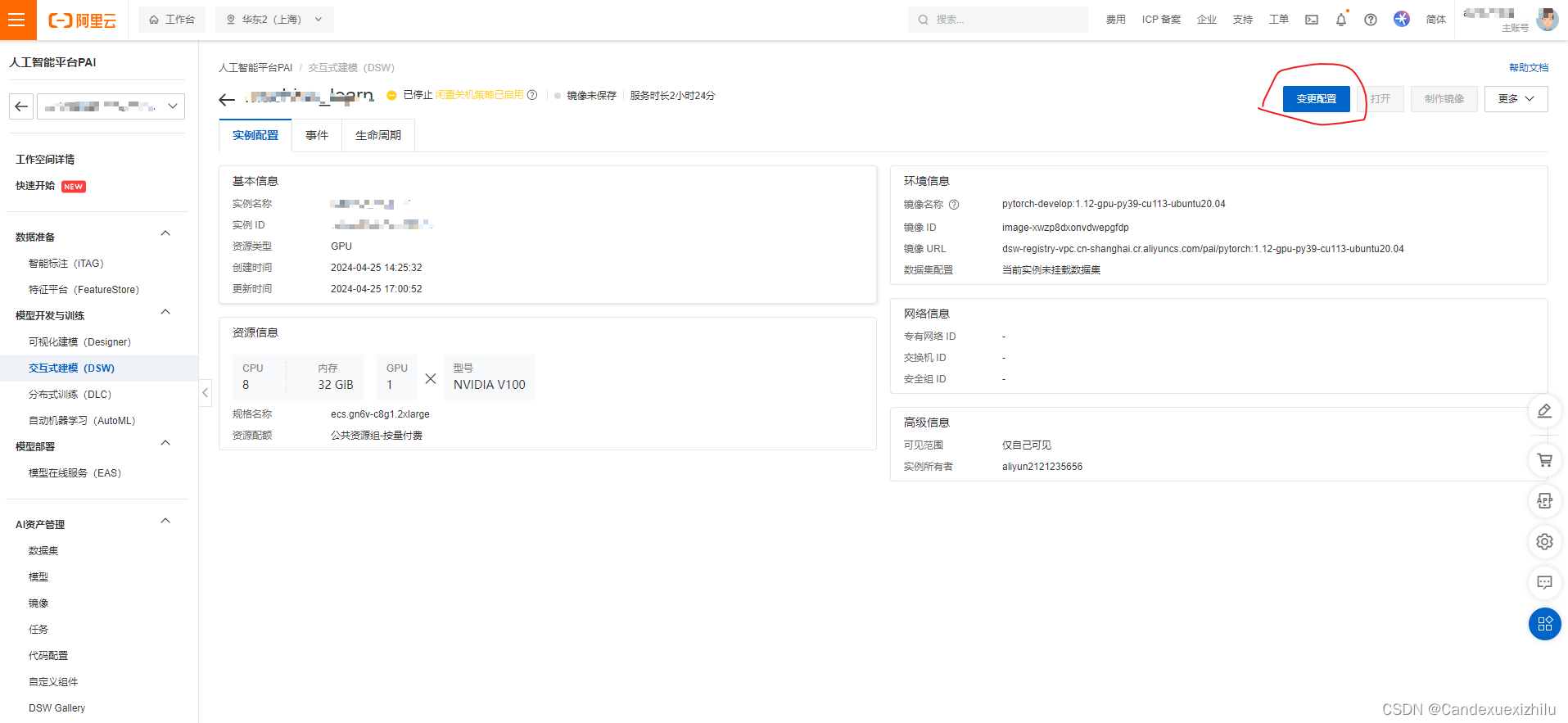Open the hamburger main menu
This screenshot has height=723, width=1568.
coord(17,20)
